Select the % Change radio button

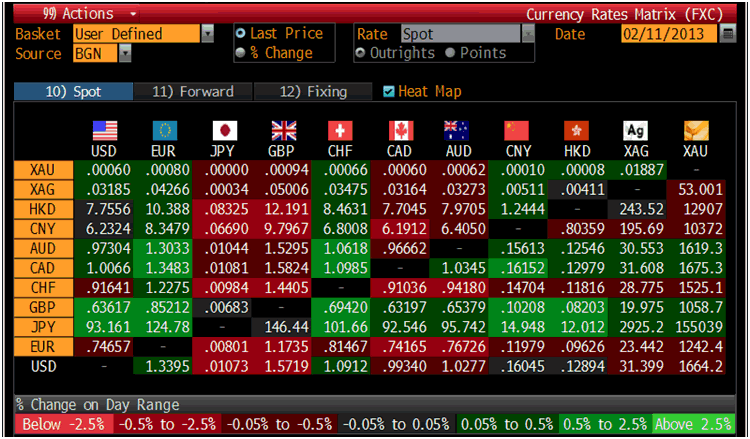coord(241,53)
